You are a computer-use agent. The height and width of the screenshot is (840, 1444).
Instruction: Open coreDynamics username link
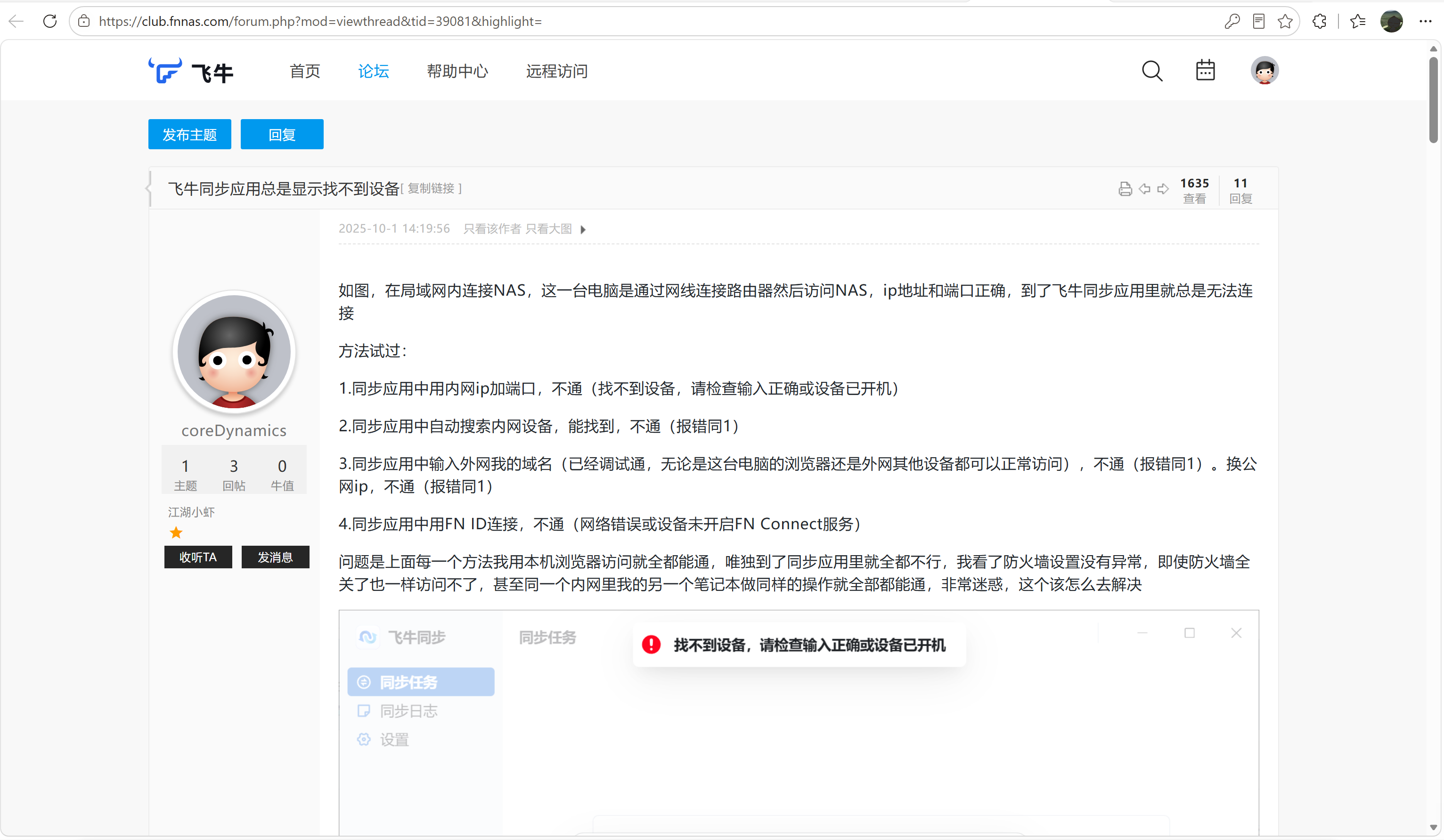[234, 430]
